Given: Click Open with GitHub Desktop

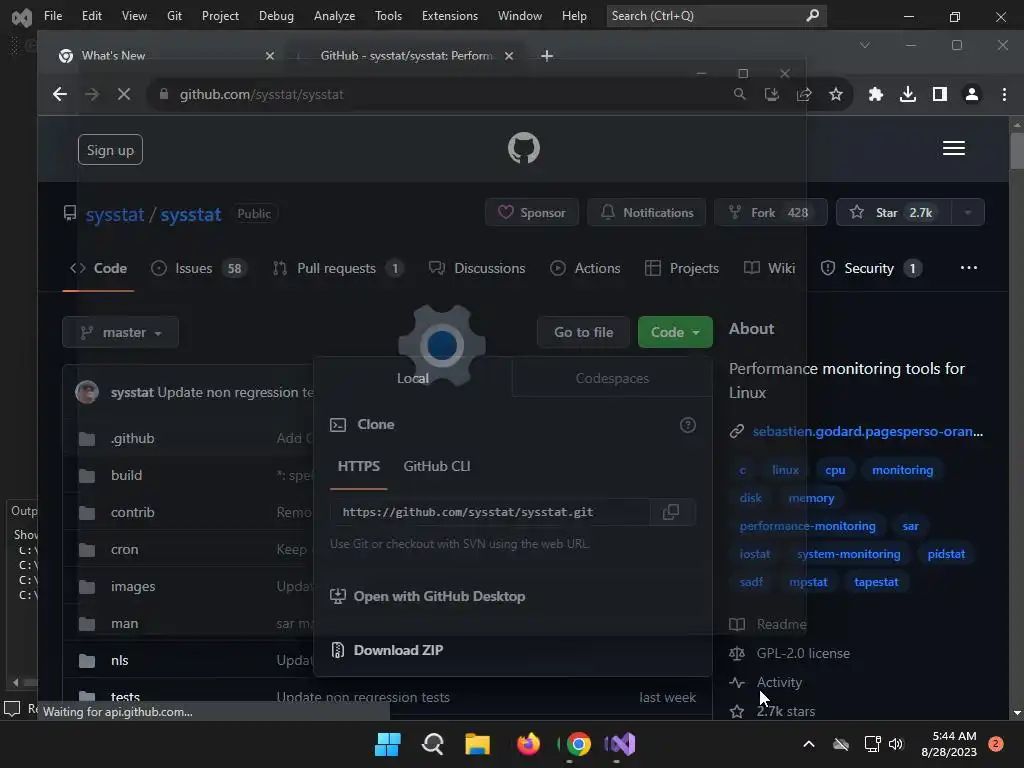Looking at the screenshot, I should click(439, 596).
